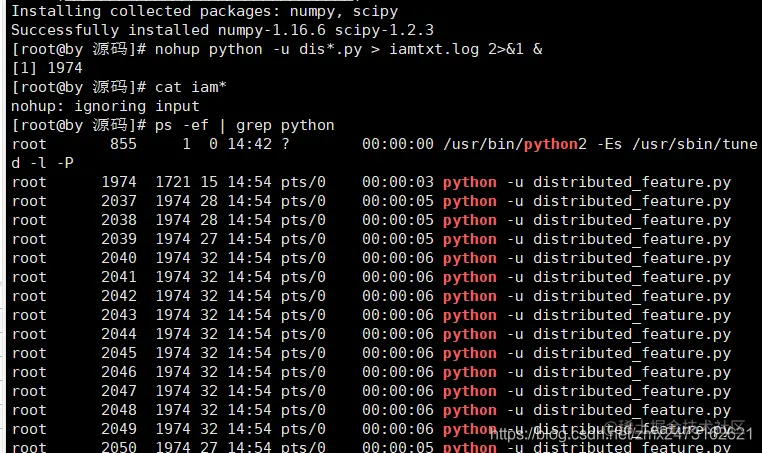Click PID 2048 process row
The height and width of the screenshot is (453, 762).
(x=371, y=409)
